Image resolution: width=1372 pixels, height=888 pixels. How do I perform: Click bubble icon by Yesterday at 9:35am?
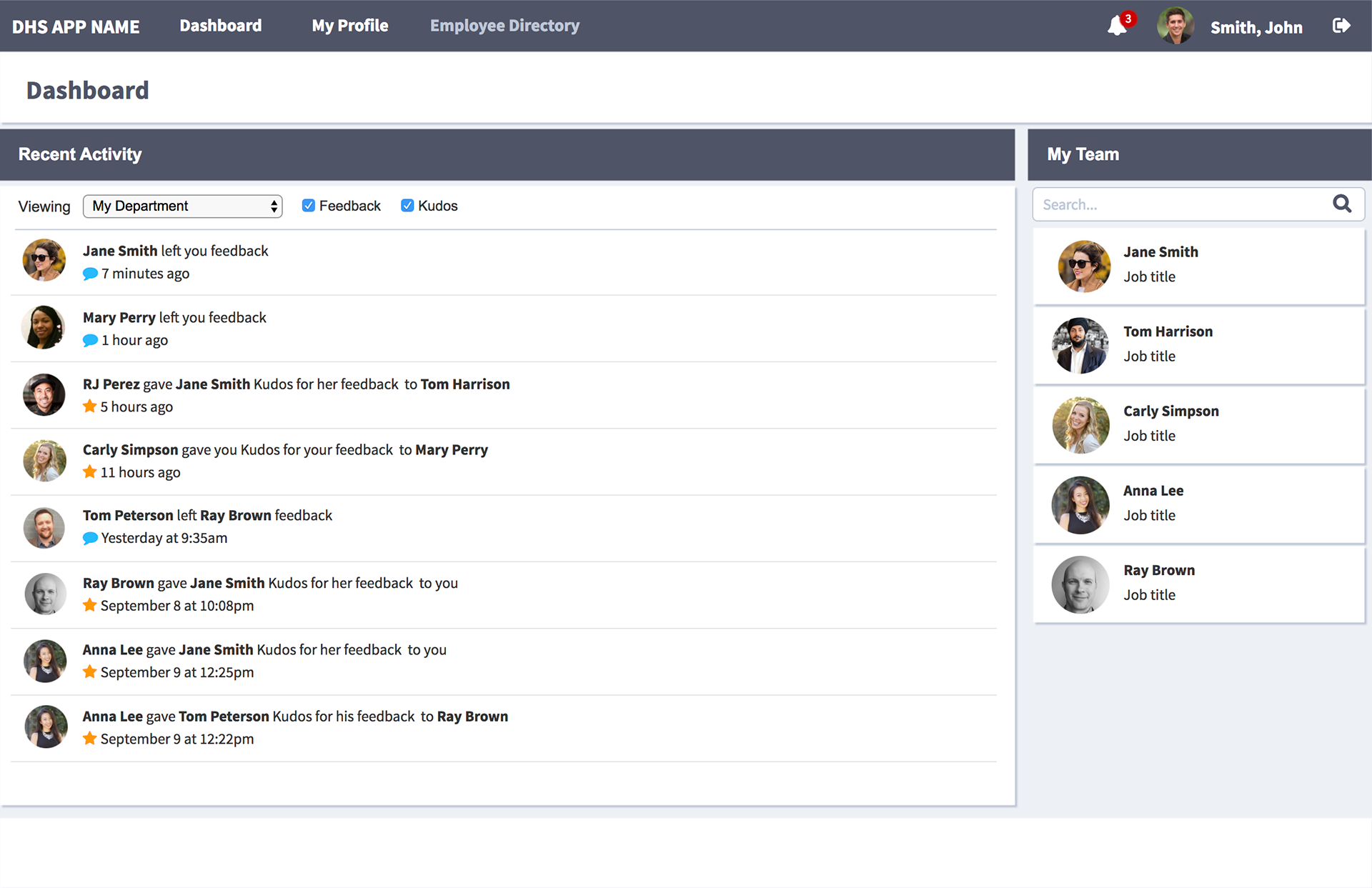[x=90, y=538]
